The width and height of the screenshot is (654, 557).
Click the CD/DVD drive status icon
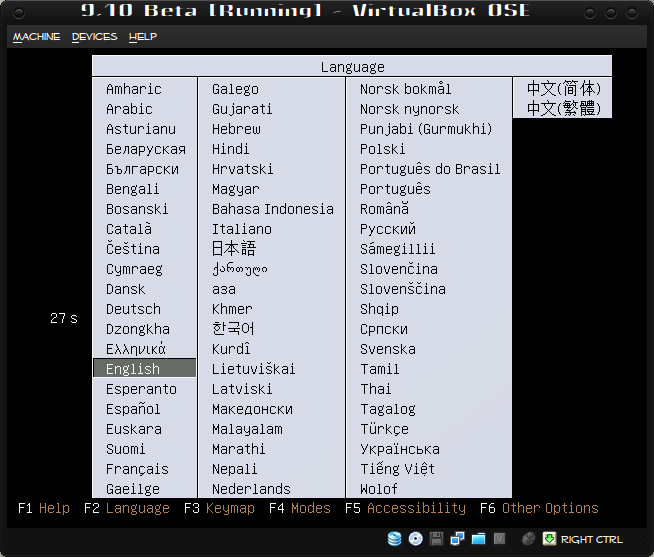[415, 539]
